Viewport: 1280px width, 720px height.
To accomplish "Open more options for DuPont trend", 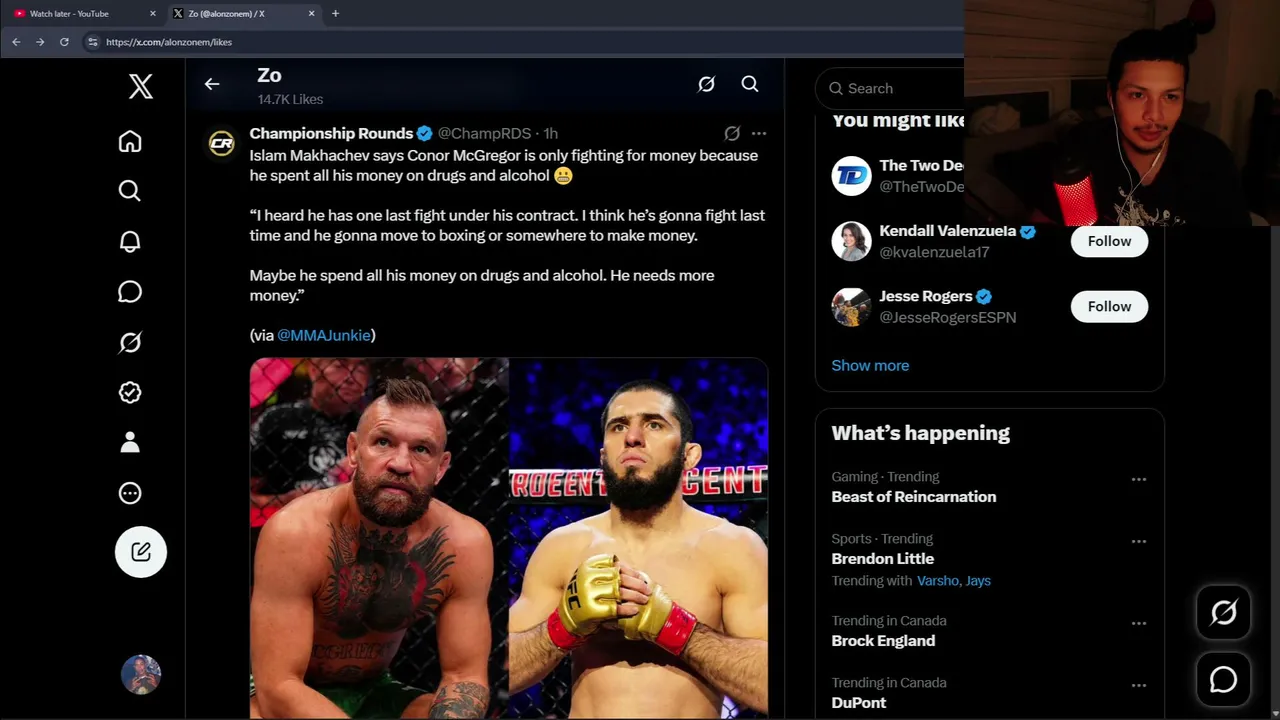I will point(1139,685).
